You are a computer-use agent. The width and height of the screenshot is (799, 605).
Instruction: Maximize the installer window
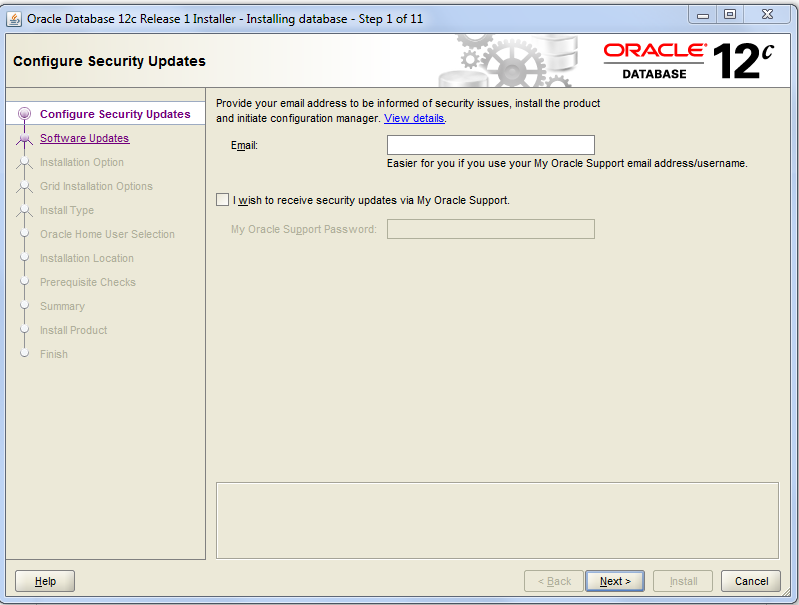tap(730, 15)
